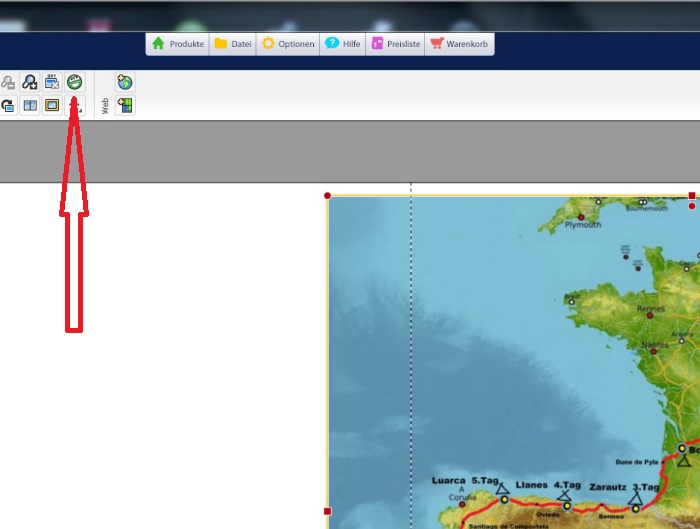Open the Hilfe menu

343,44
